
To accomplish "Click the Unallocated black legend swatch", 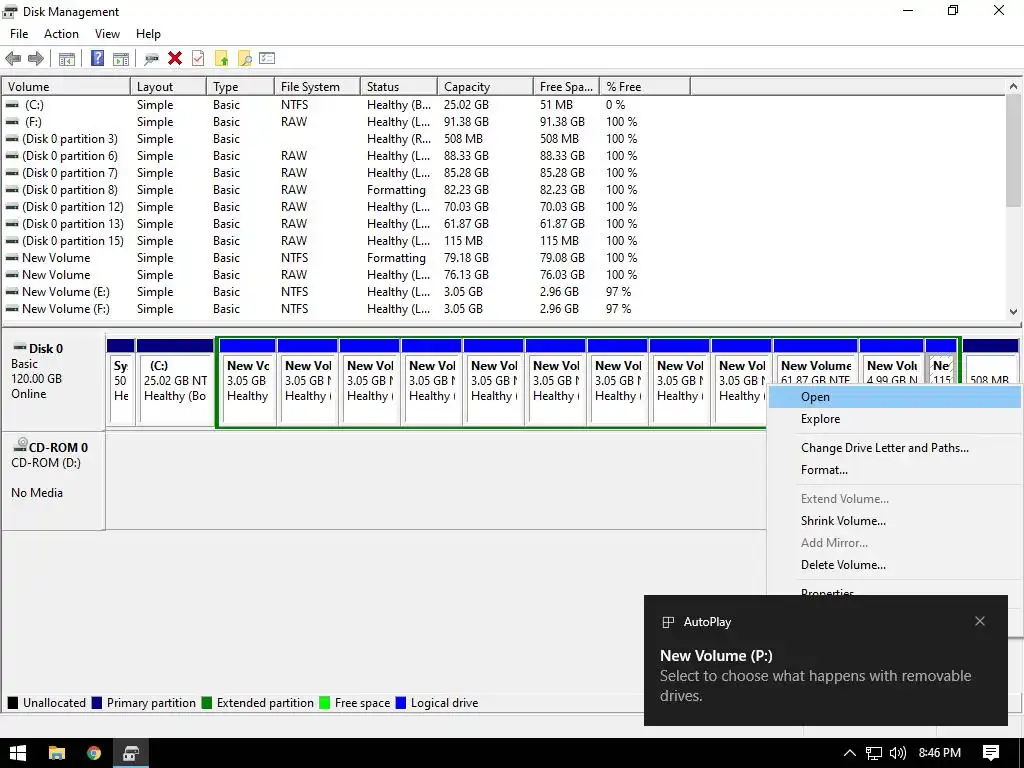I will (12, 703).
